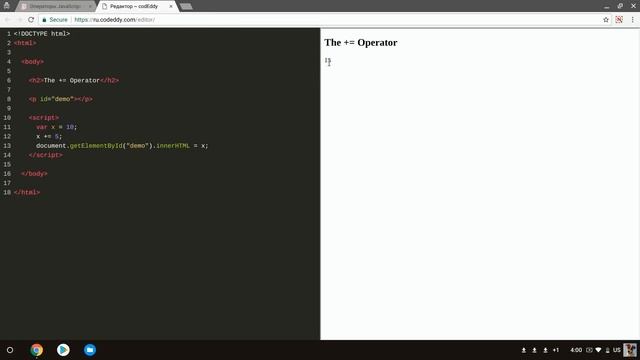Click the 4:00 clock in the tray
640x360 pixels.
576,350
